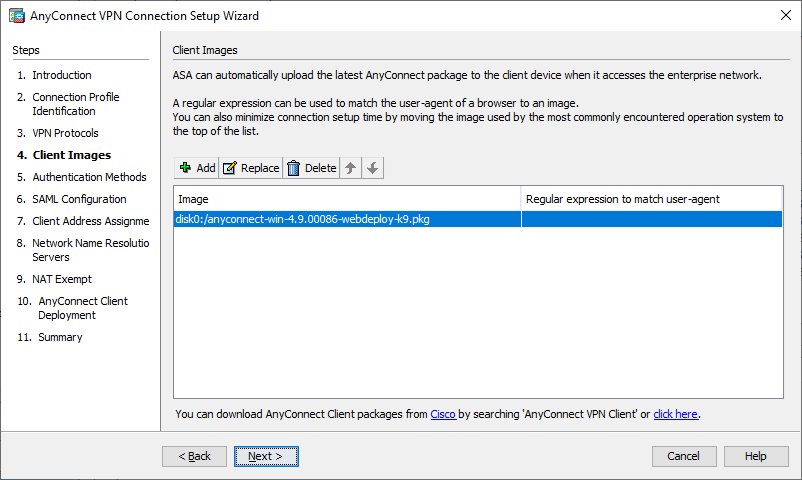Select step 1 Introduction
The height and width of the screenshot is (480, 802).
pyautogui.click(x=54, y=75)
